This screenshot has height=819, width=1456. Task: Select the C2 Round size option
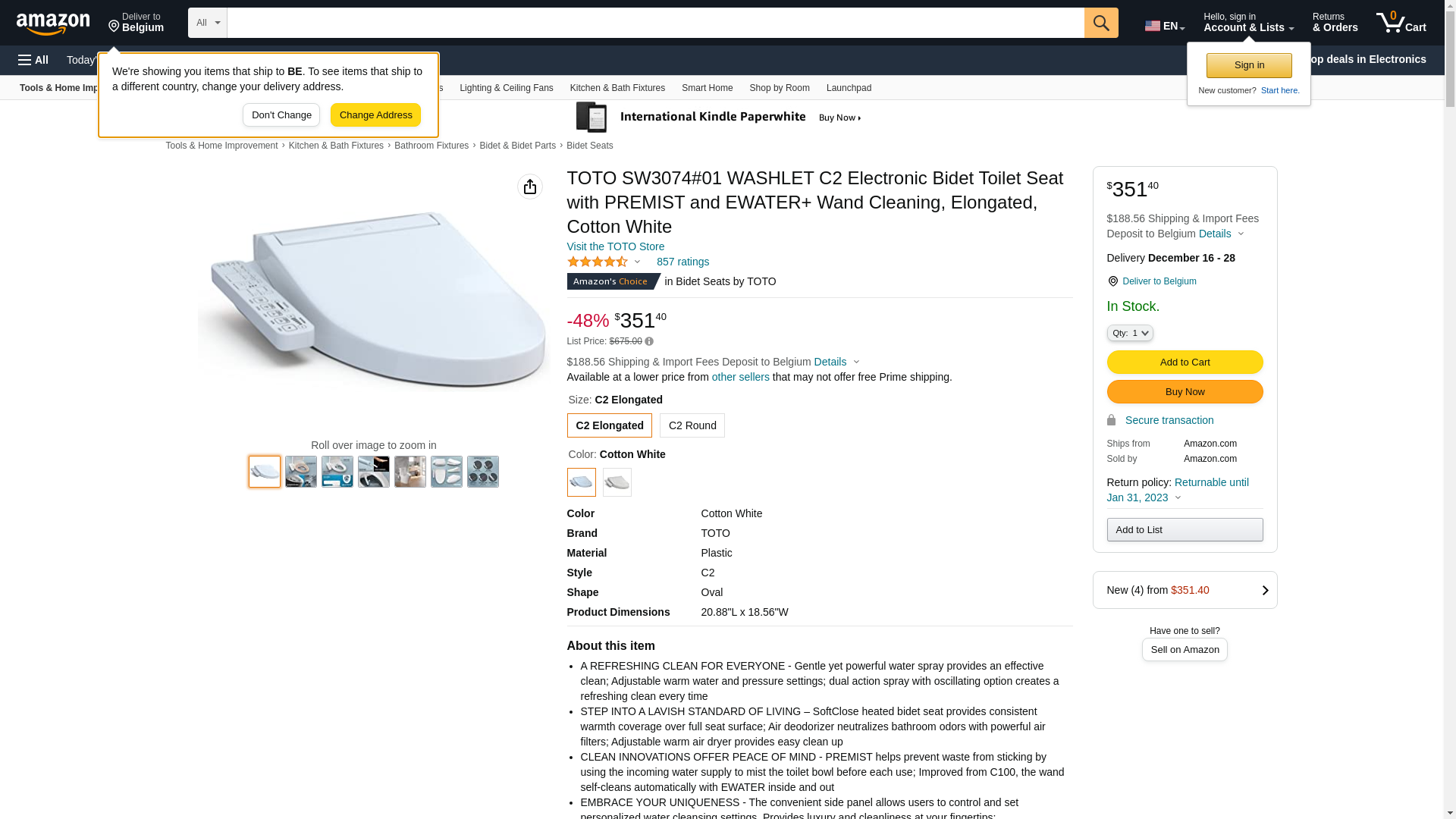pyautogui.click(x=692, y=425)
